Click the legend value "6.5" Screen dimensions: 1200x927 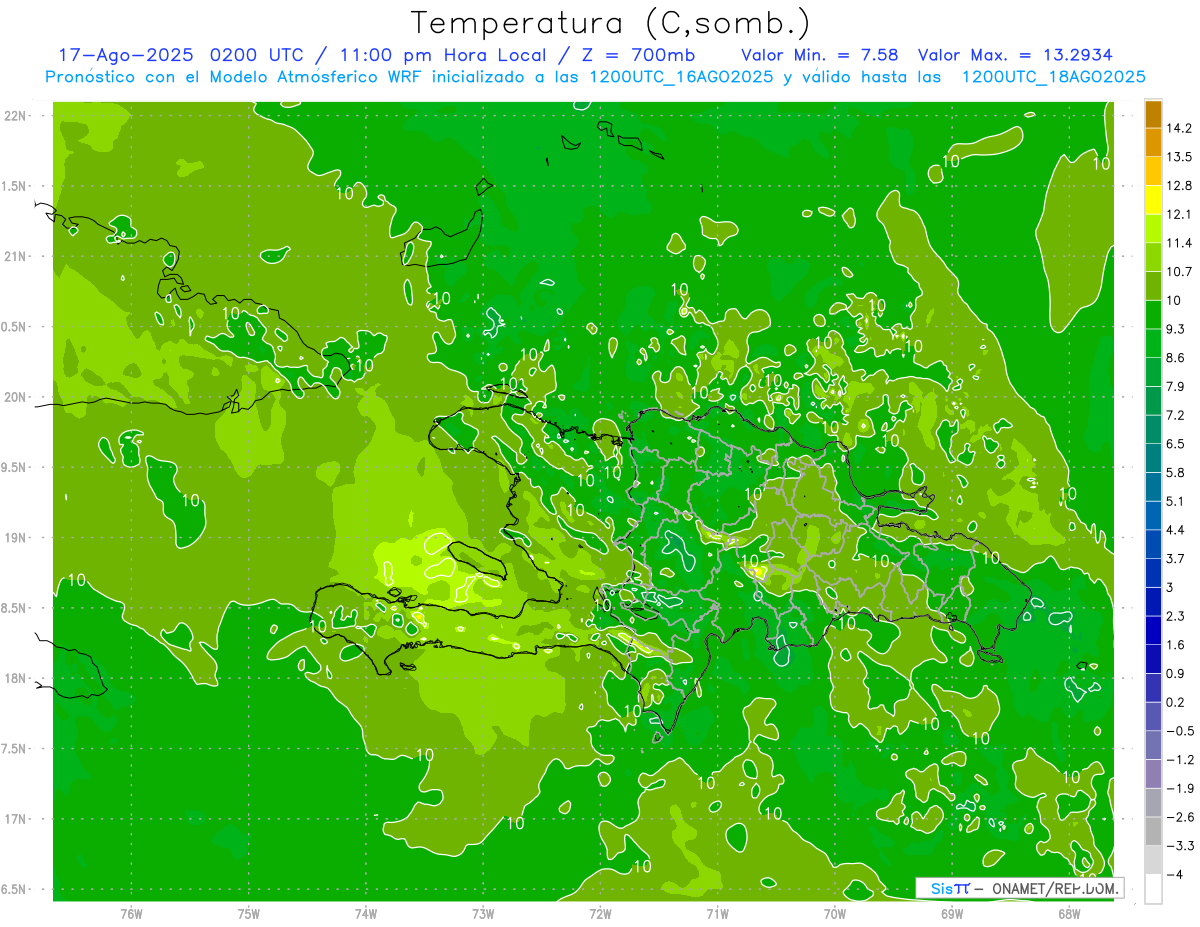click(1176, 443)
